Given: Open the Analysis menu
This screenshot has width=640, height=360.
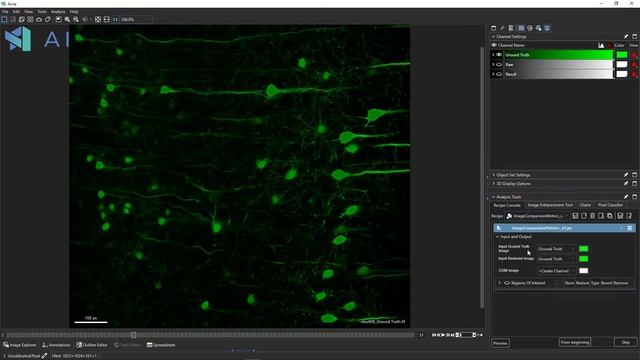Looking at the screenshot, I should [x=58, y=12].
